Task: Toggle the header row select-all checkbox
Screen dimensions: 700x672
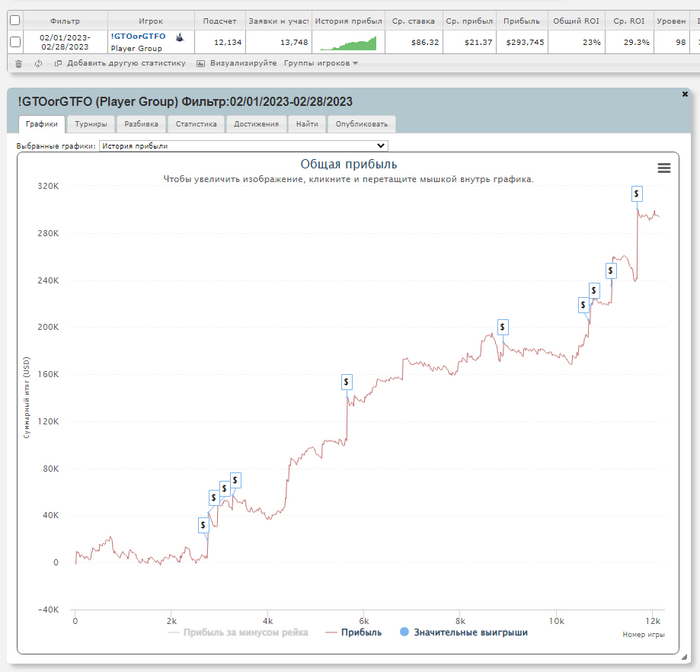Action: coord(15,20)
